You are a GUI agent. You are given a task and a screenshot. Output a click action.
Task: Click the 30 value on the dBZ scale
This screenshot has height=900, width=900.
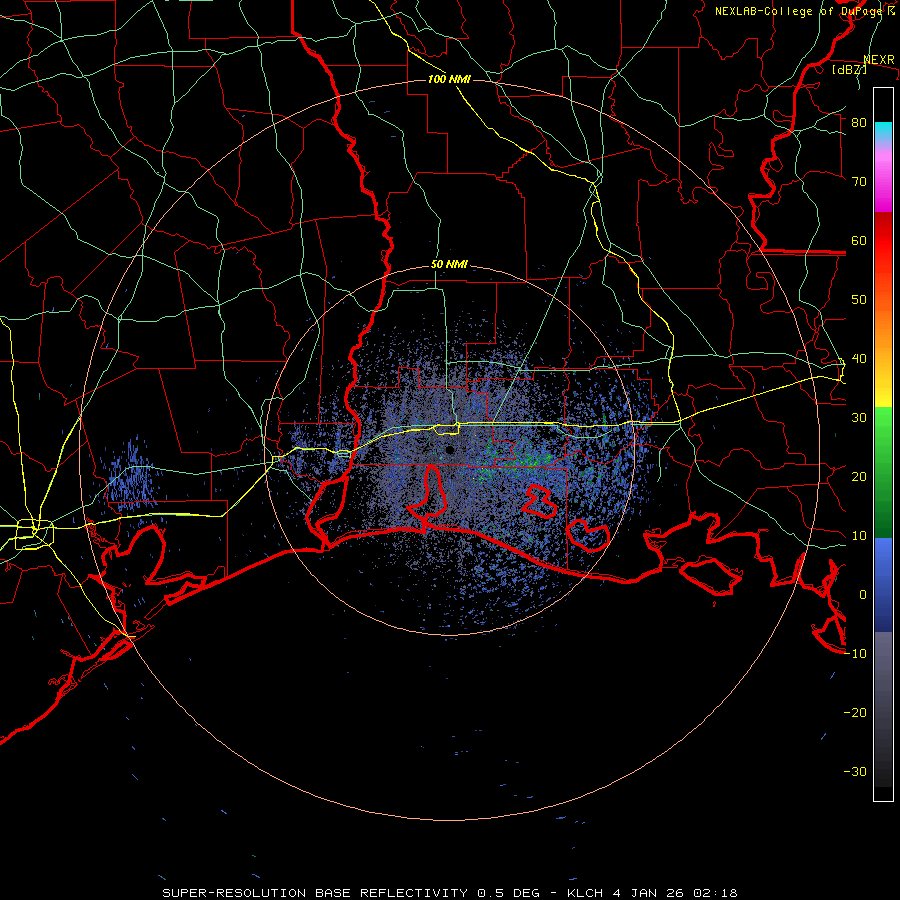859,418
